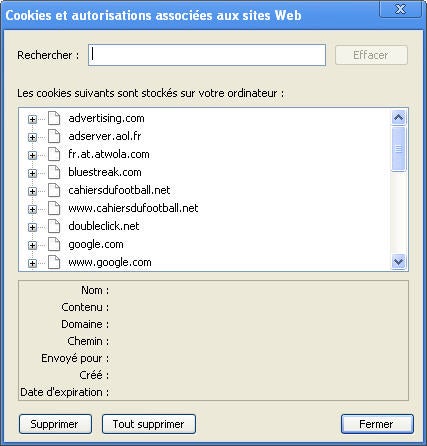The image size is (427, 446).
Task: Click the page icon beside doubleclick.net
Action: click(54, 226)
